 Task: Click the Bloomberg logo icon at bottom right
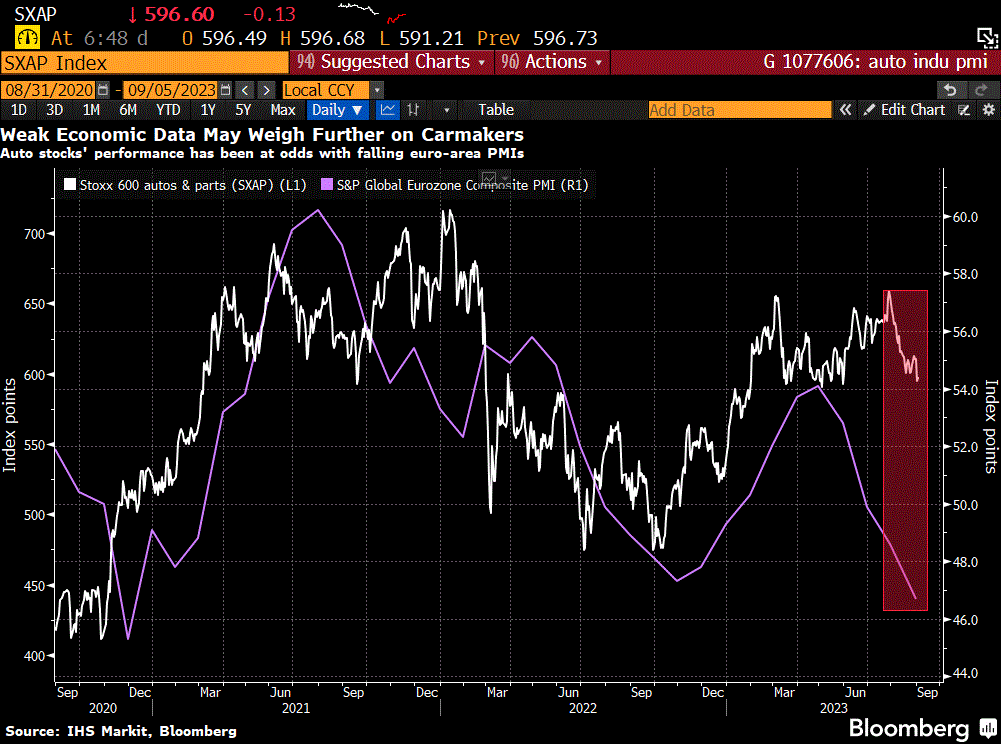(988, 728)
